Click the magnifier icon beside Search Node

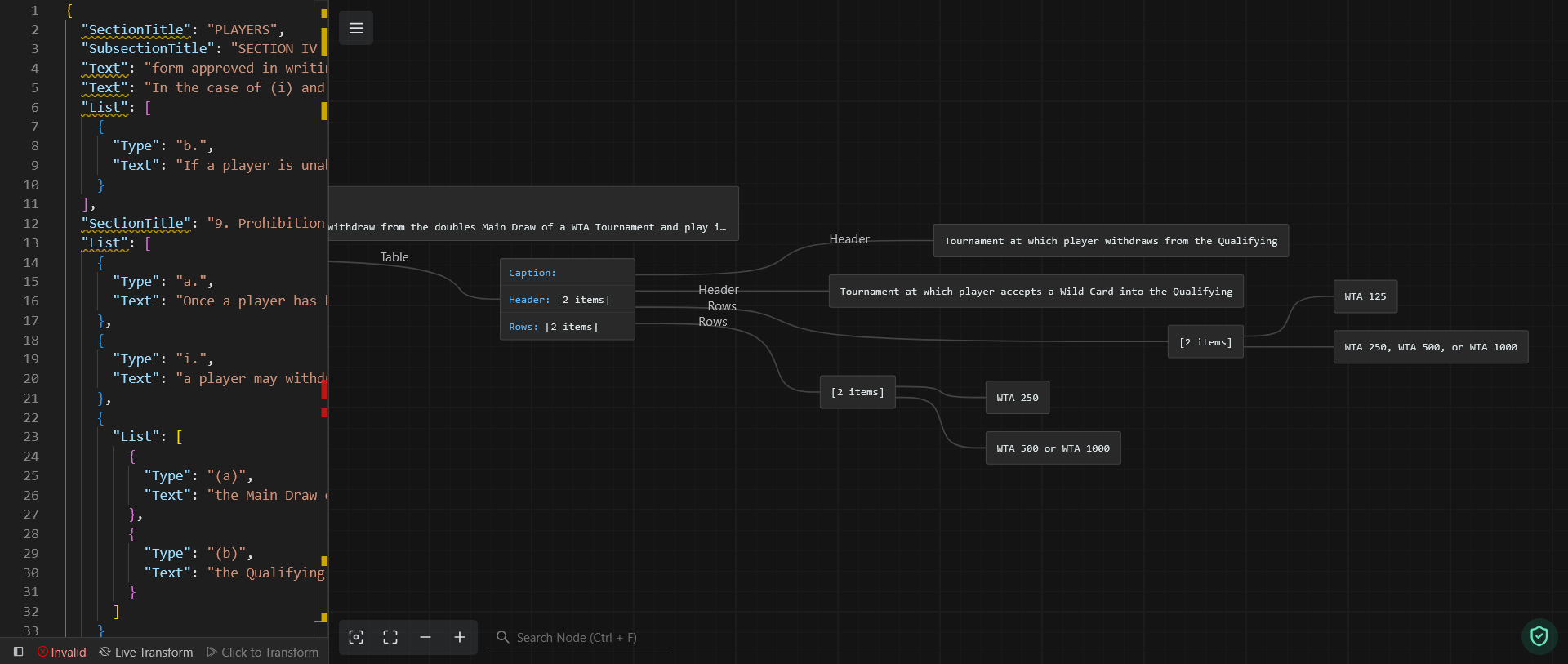(x=503, y=637)
